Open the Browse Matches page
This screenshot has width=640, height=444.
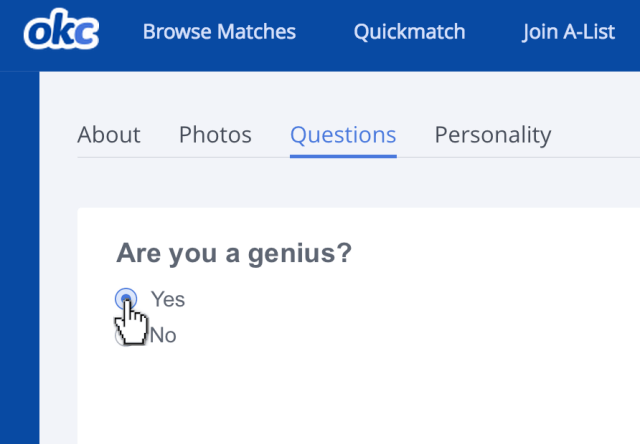point(219,32)
